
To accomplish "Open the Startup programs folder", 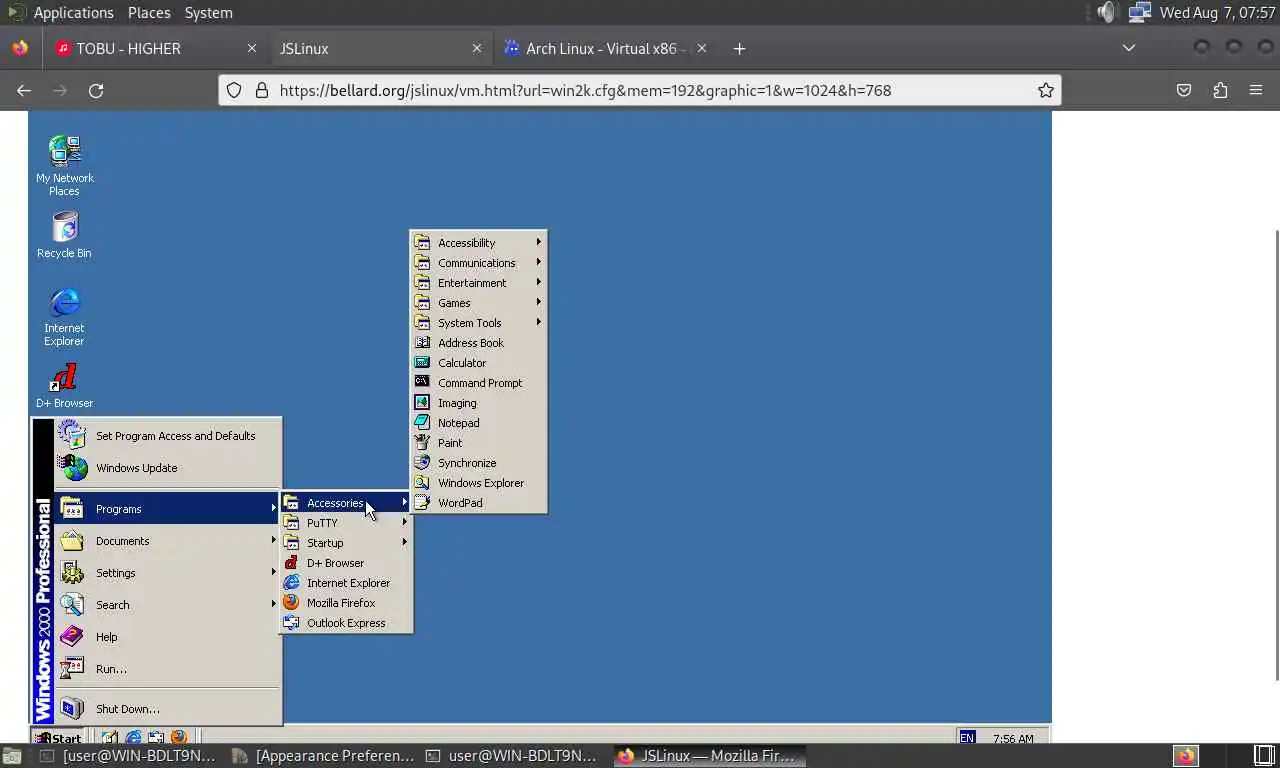I will [346, 543].
